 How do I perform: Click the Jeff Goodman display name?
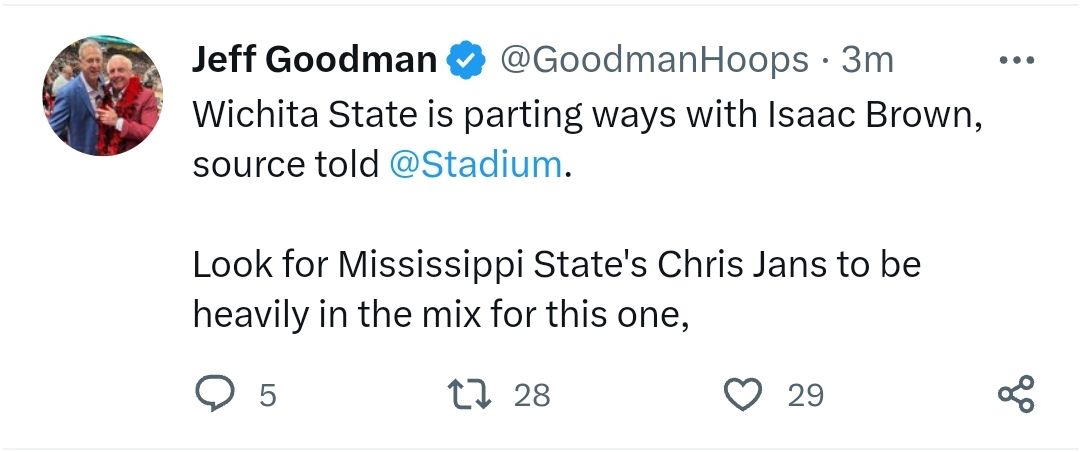[x=314, y=61]
